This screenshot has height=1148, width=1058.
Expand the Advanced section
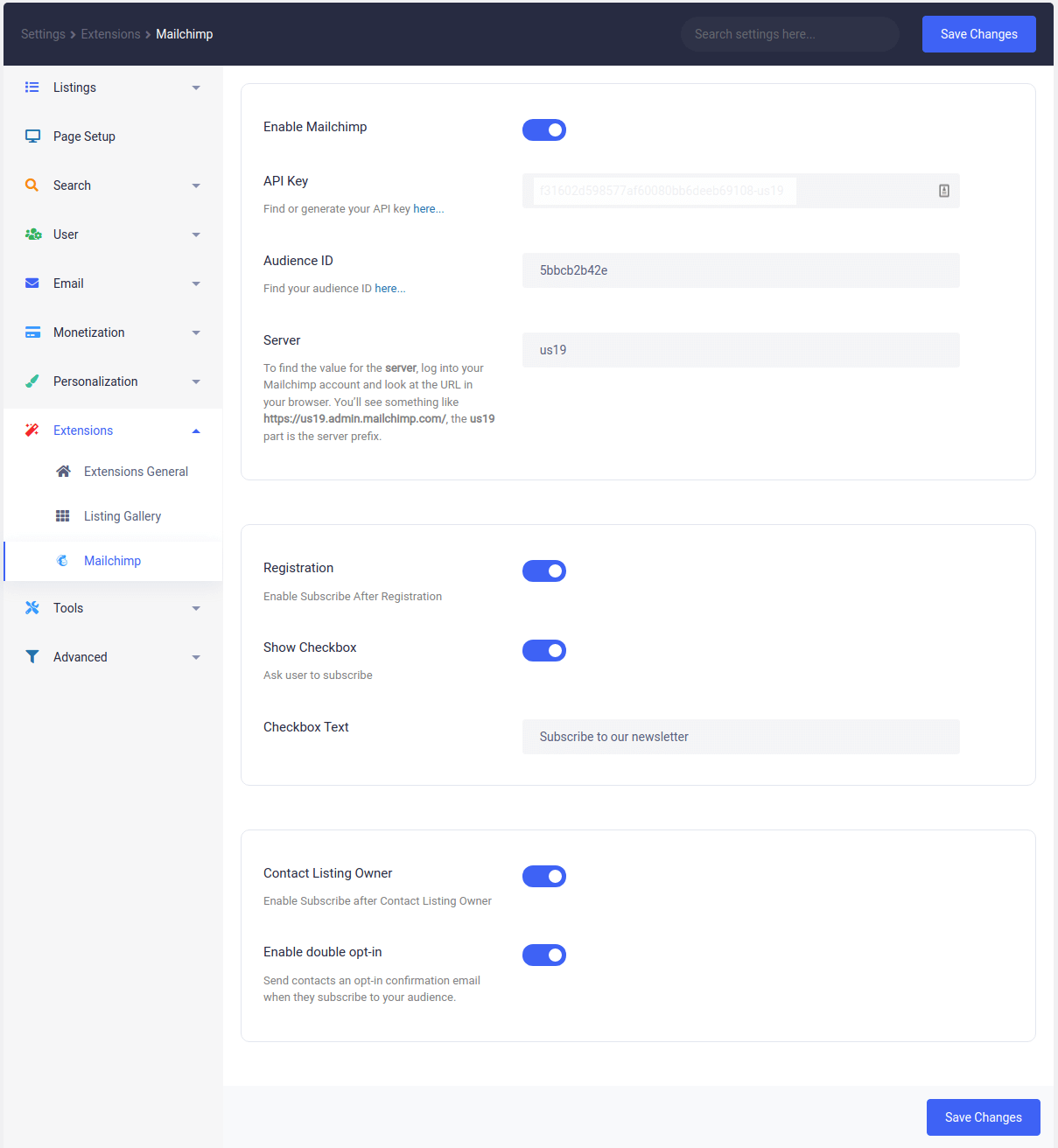tap(196, 656)
